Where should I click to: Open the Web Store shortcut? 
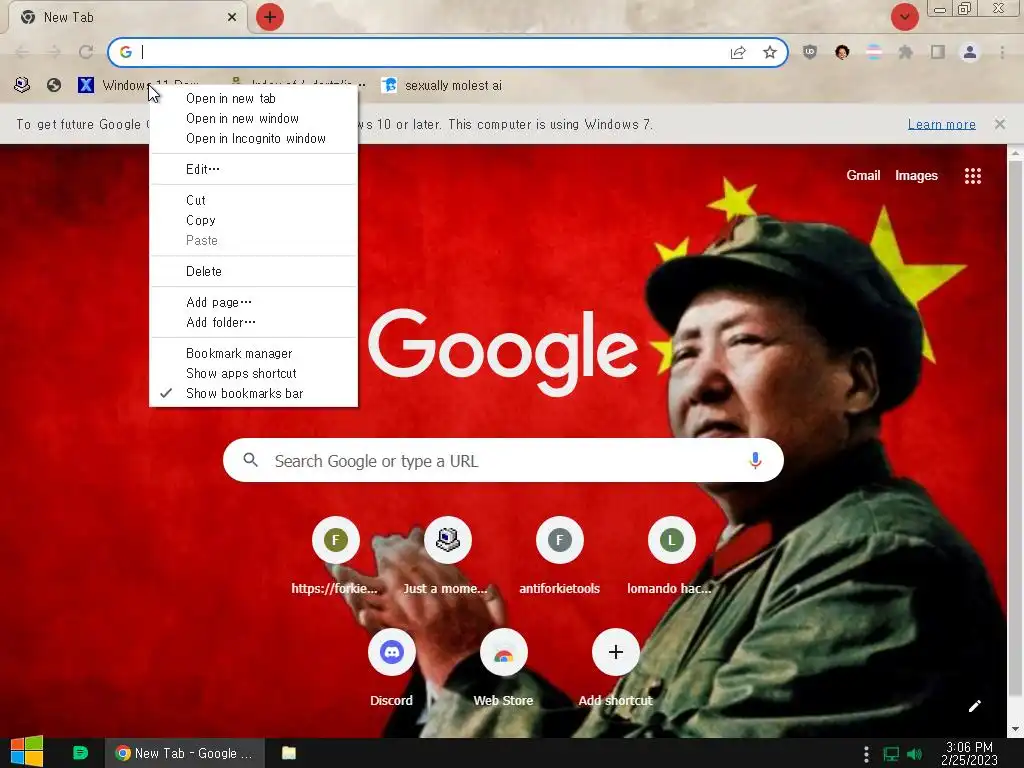[503, 668]
